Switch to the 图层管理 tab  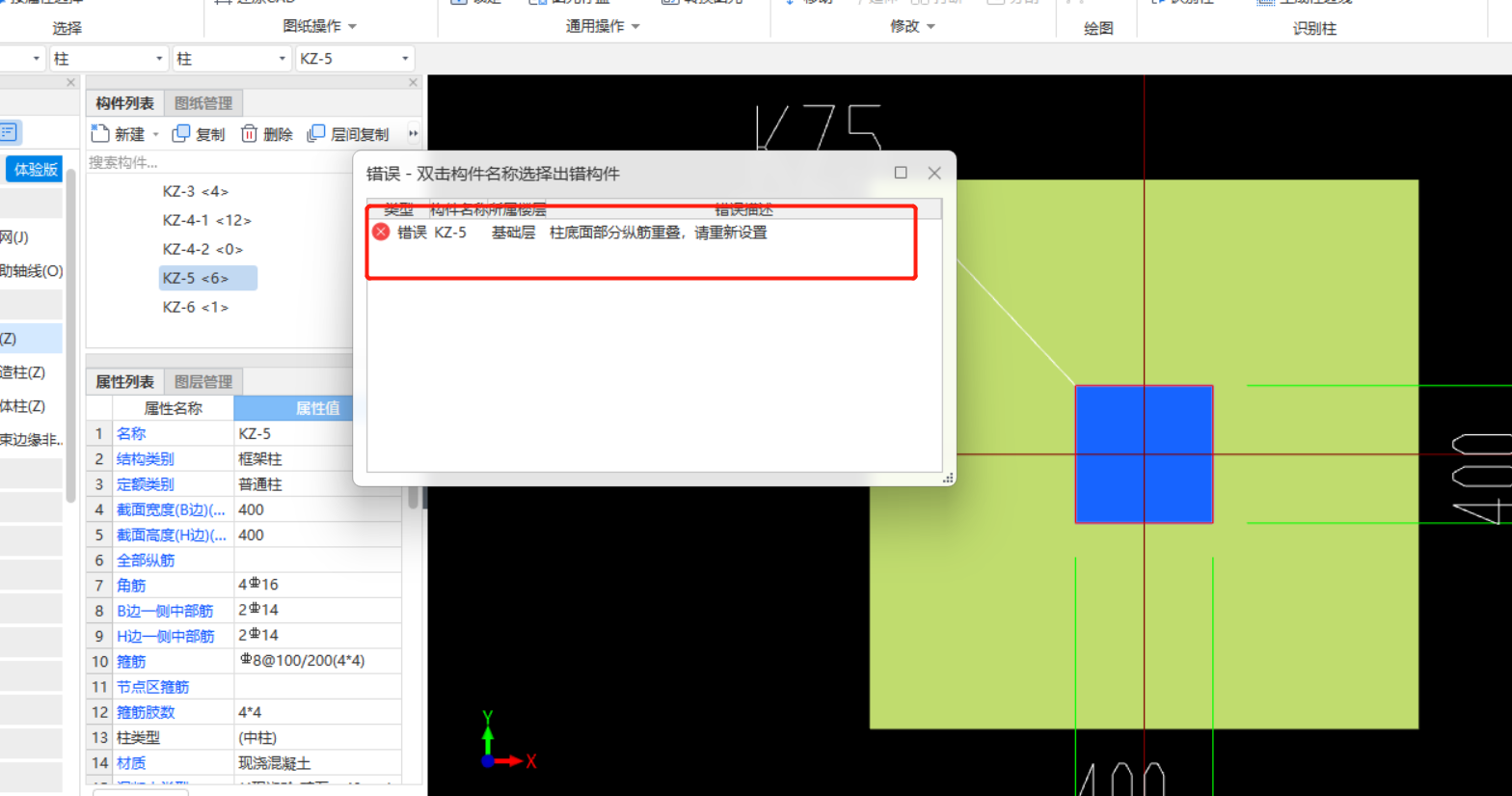click(x=203, y=382)
